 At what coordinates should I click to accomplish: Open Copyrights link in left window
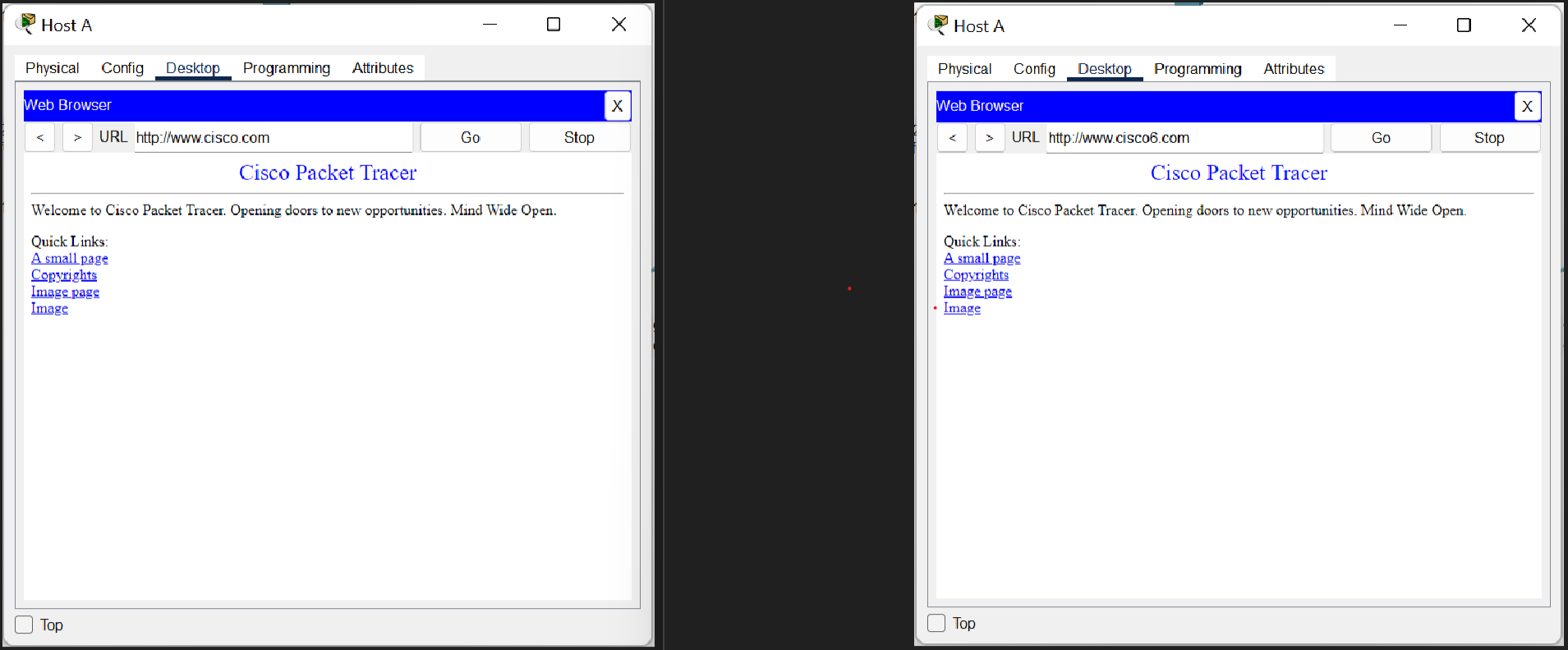(64, 274)
